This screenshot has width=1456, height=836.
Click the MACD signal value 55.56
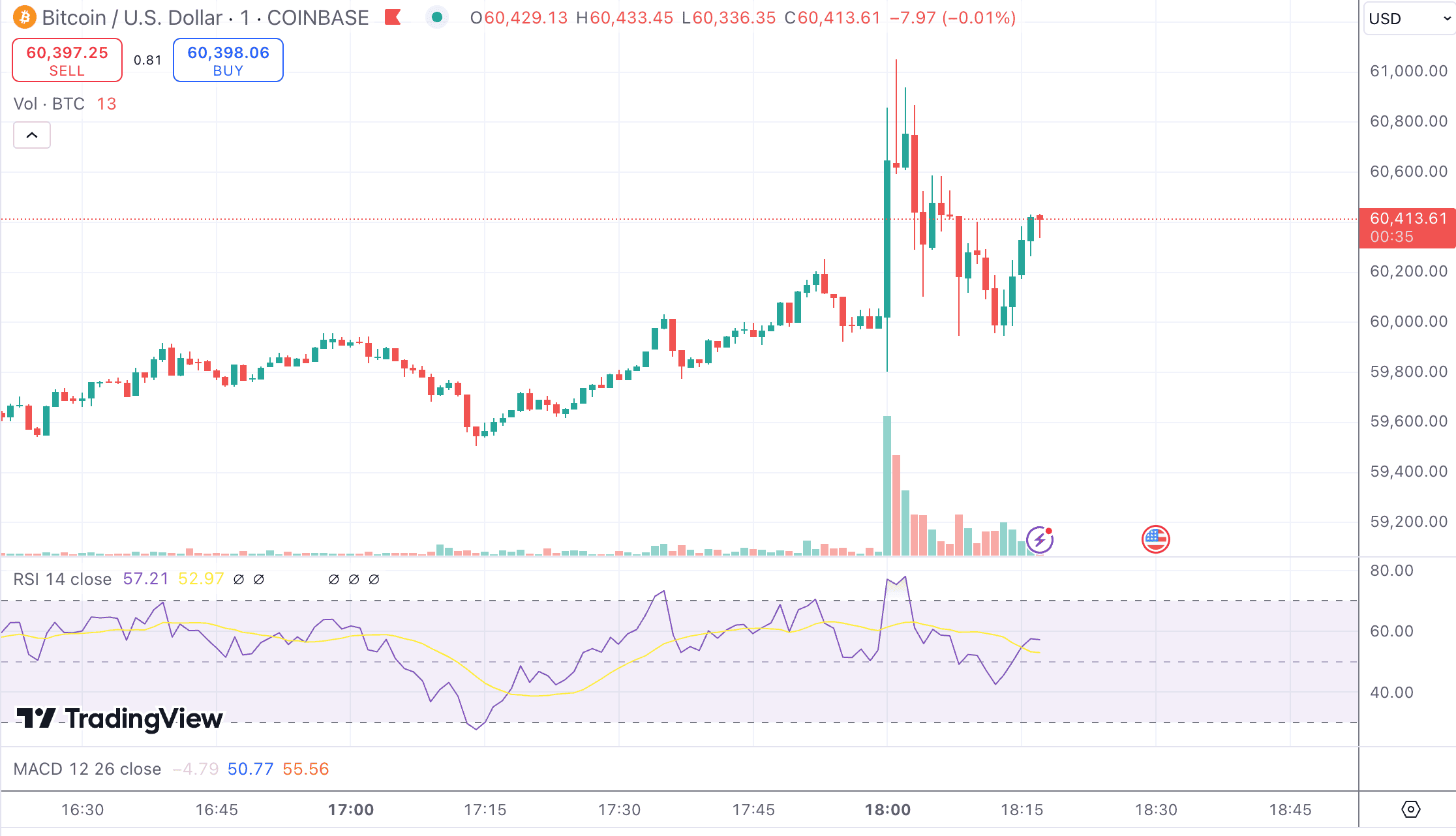[306, 769]
